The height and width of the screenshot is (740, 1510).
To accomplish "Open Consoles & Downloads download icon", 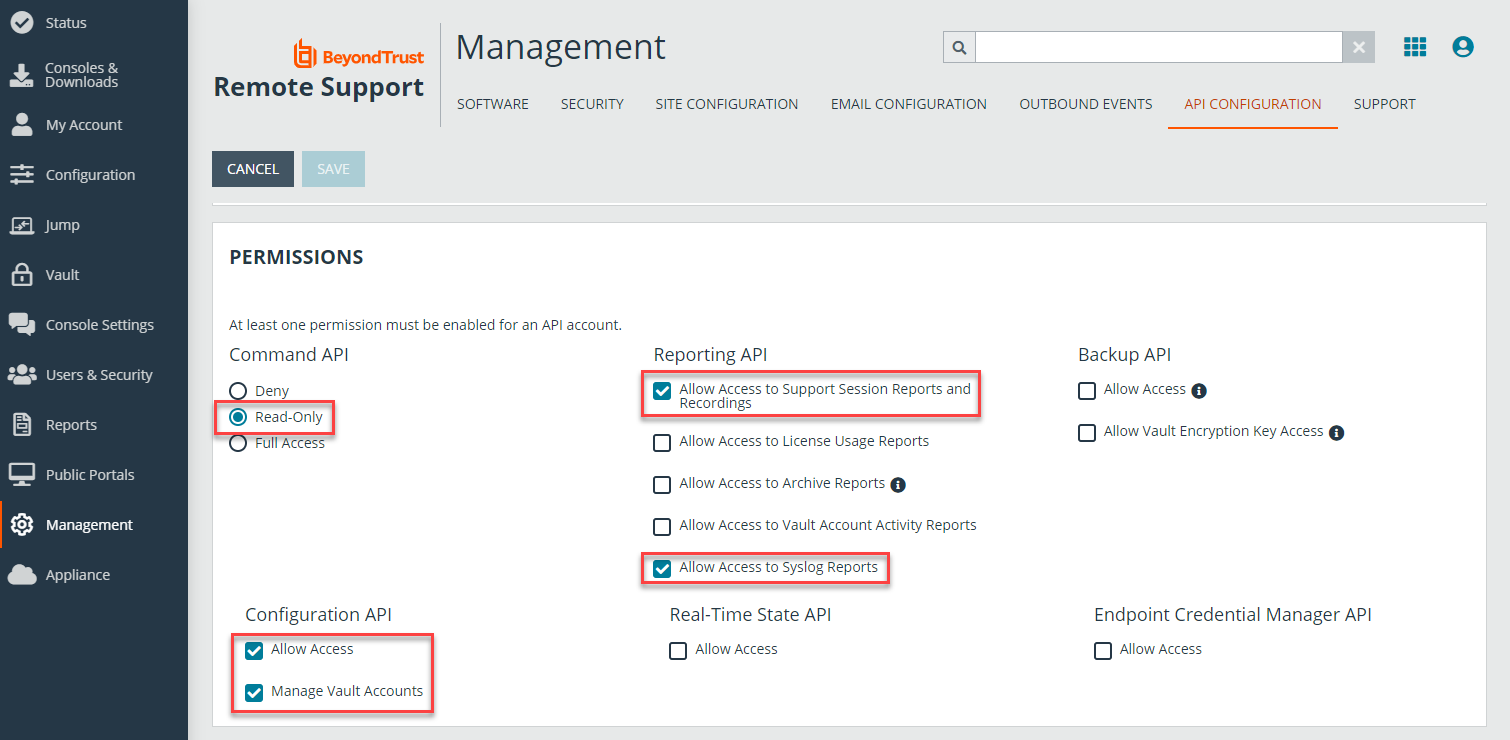I will click(21, 75).
